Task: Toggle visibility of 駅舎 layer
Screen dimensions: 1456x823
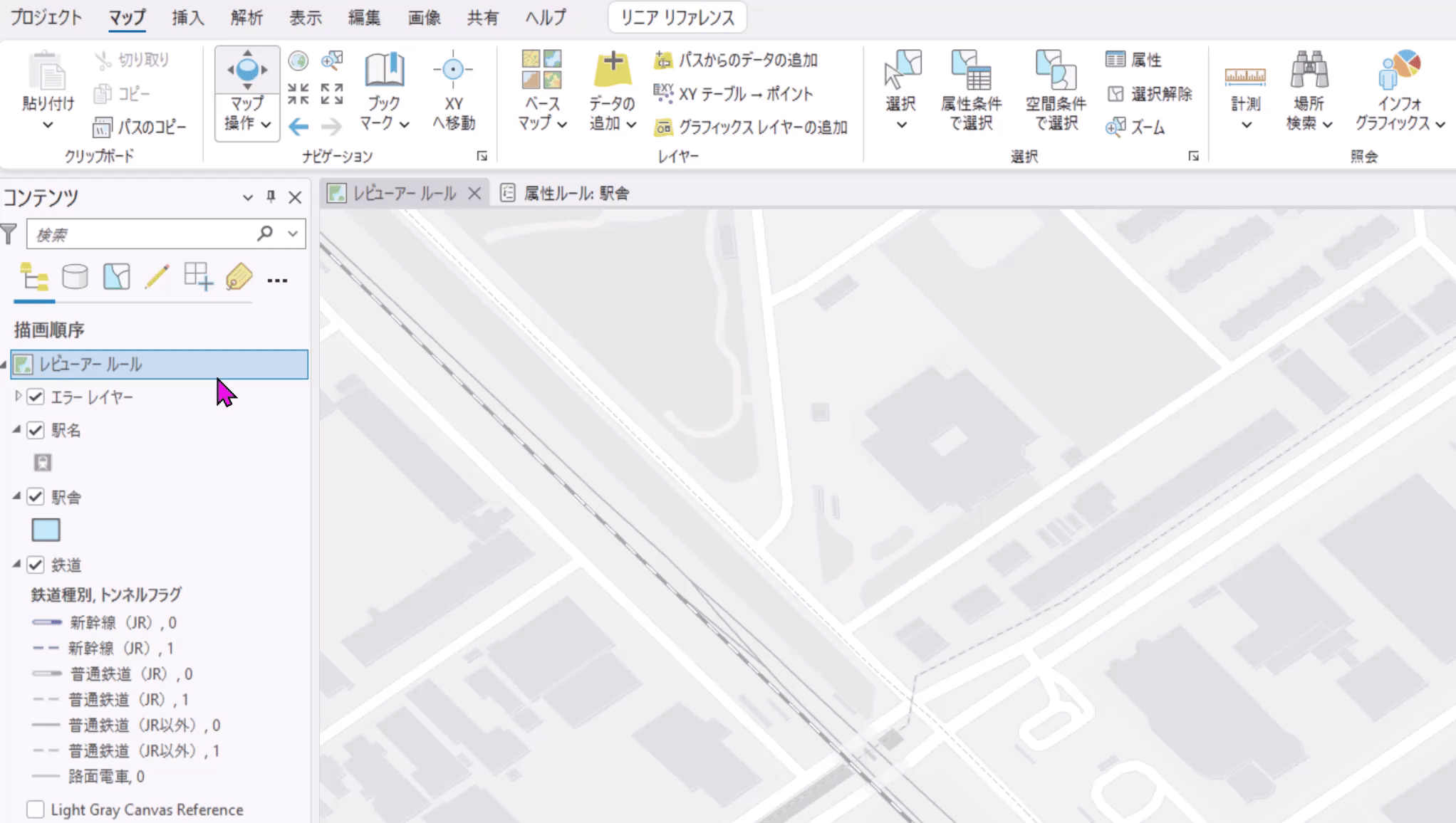Action: (36, 497)
